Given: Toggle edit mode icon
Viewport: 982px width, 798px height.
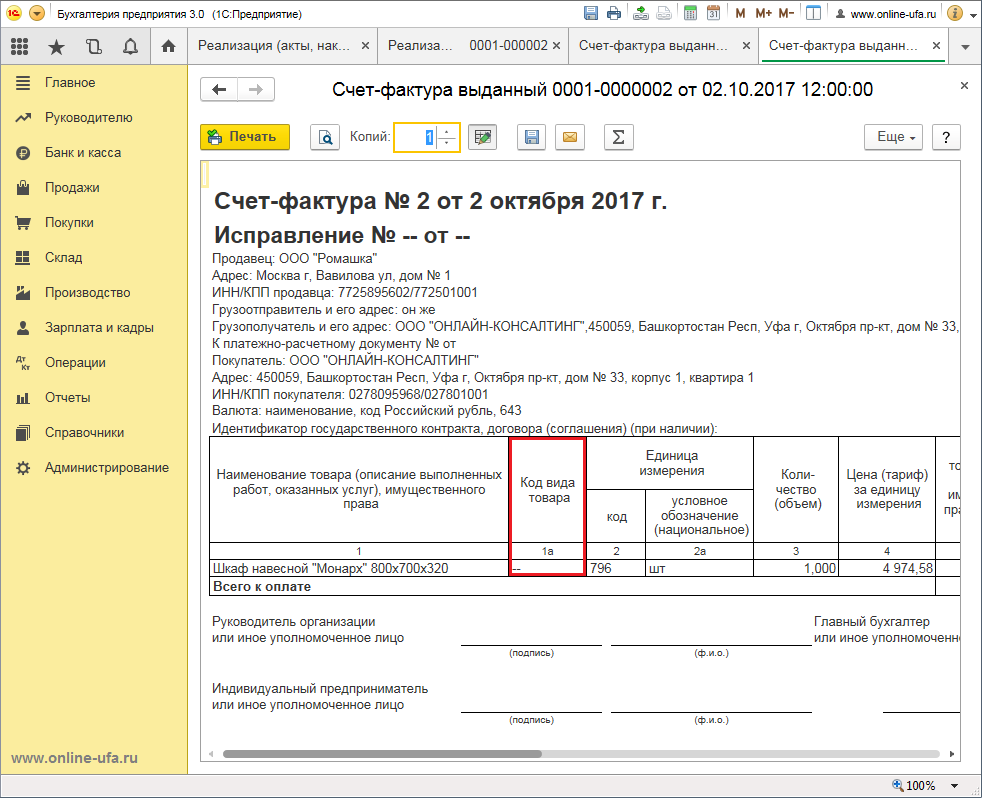Looking at the screenshot, I should coord(482,137).
